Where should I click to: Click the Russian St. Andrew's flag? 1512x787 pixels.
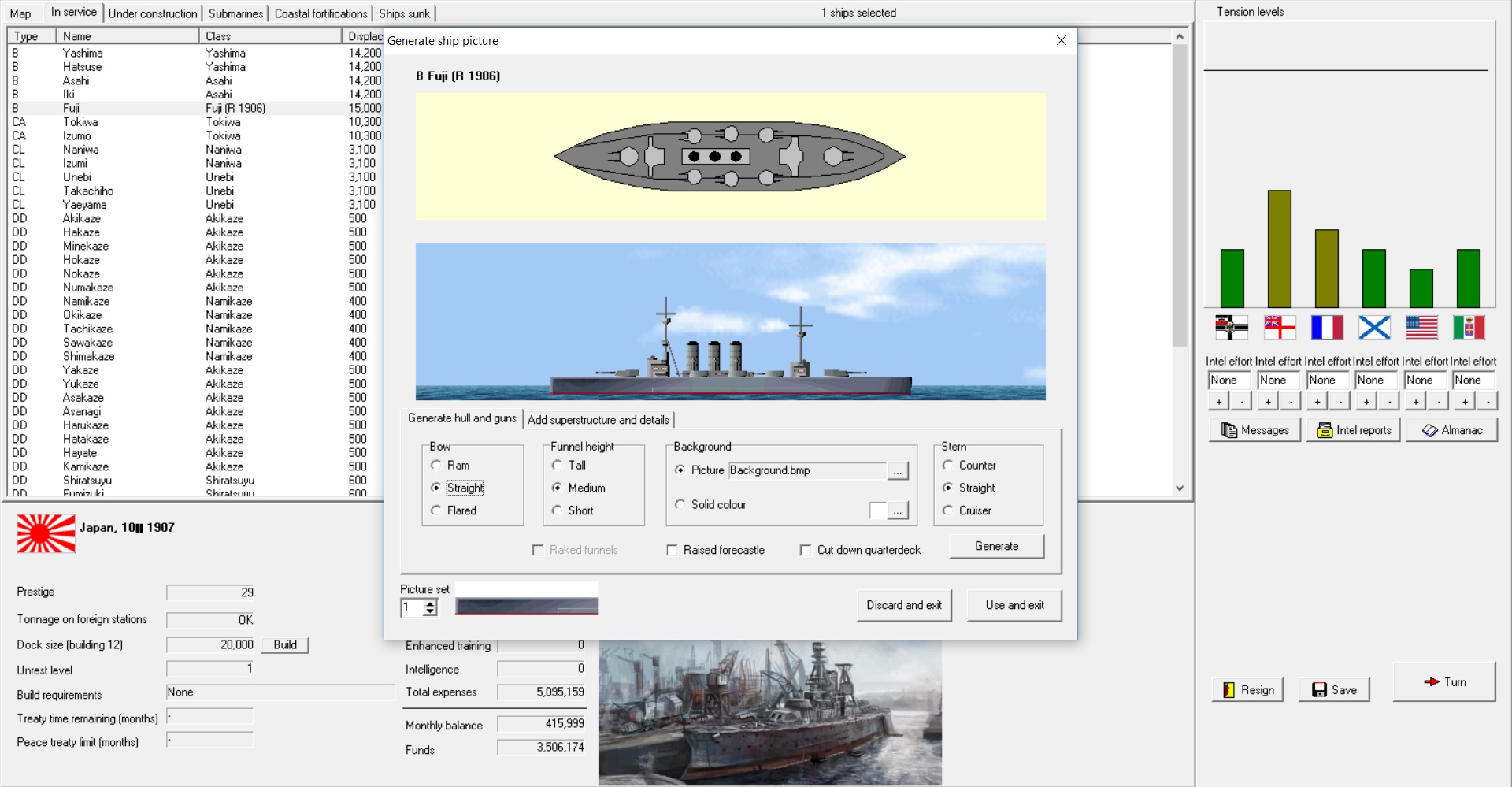coord(1374,327)
